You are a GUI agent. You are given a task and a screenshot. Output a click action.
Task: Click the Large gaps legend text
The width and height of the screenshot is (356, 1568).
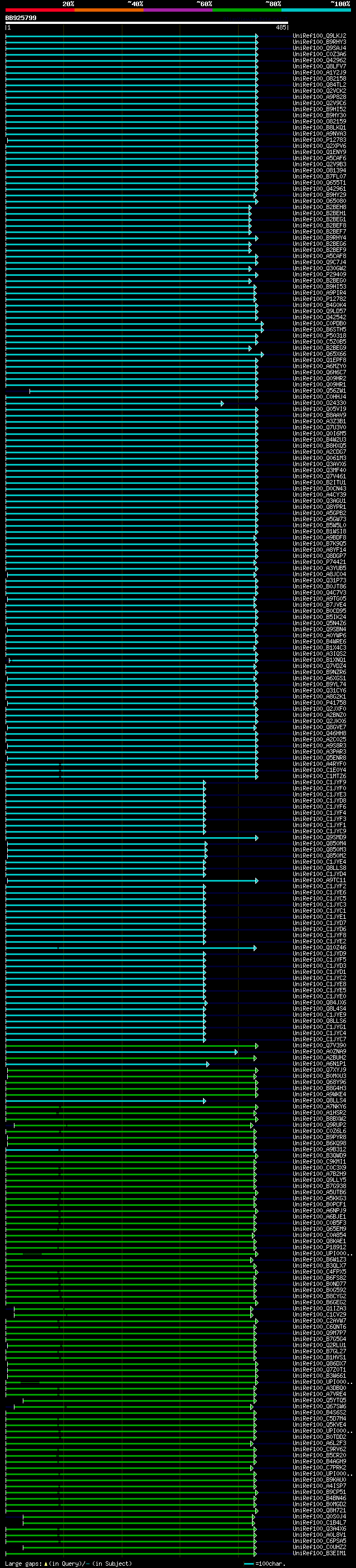(x=68, y=1563)
